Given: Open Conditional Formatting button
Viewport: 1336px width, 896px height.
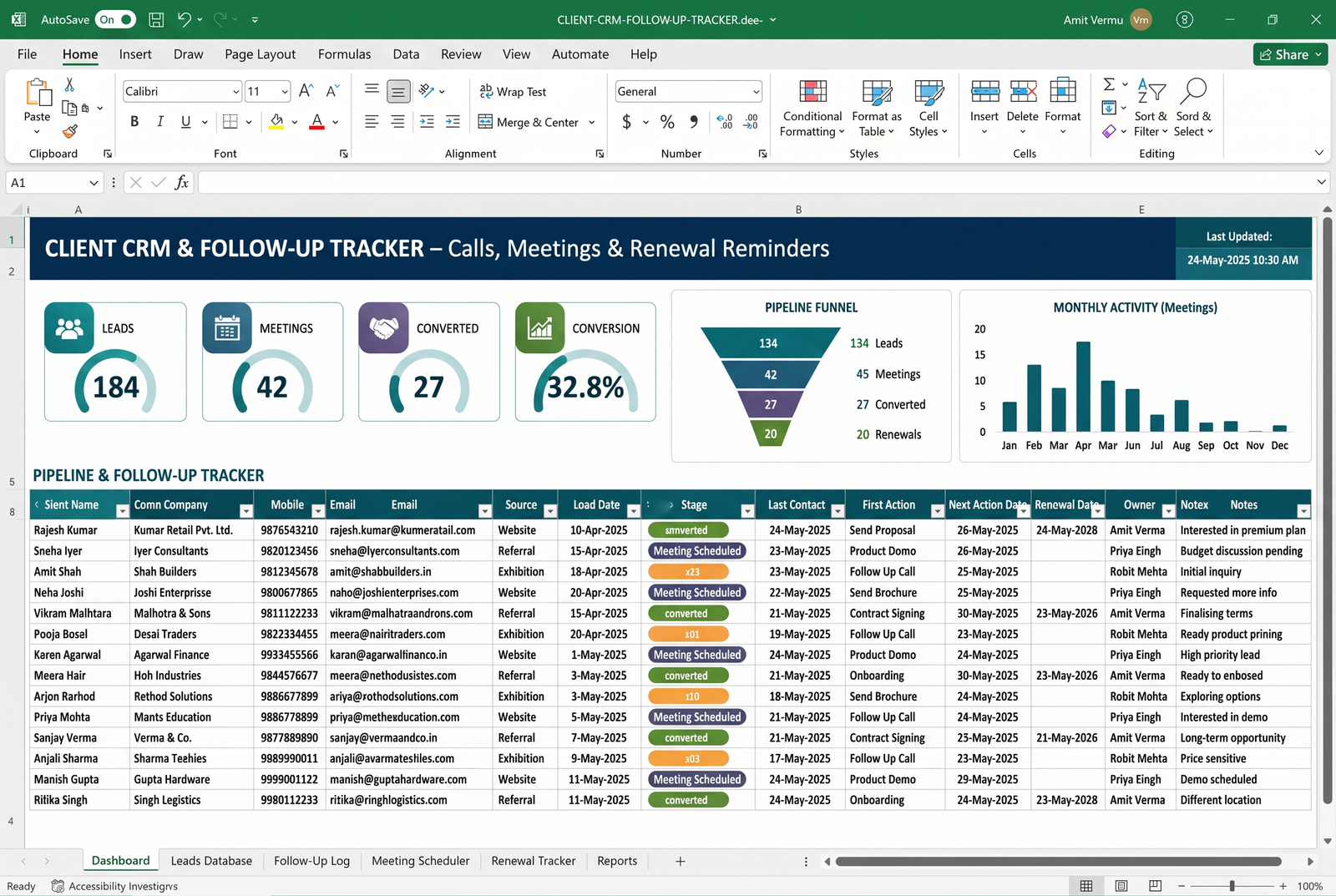Looking at the screenshot, I should 812,109.
